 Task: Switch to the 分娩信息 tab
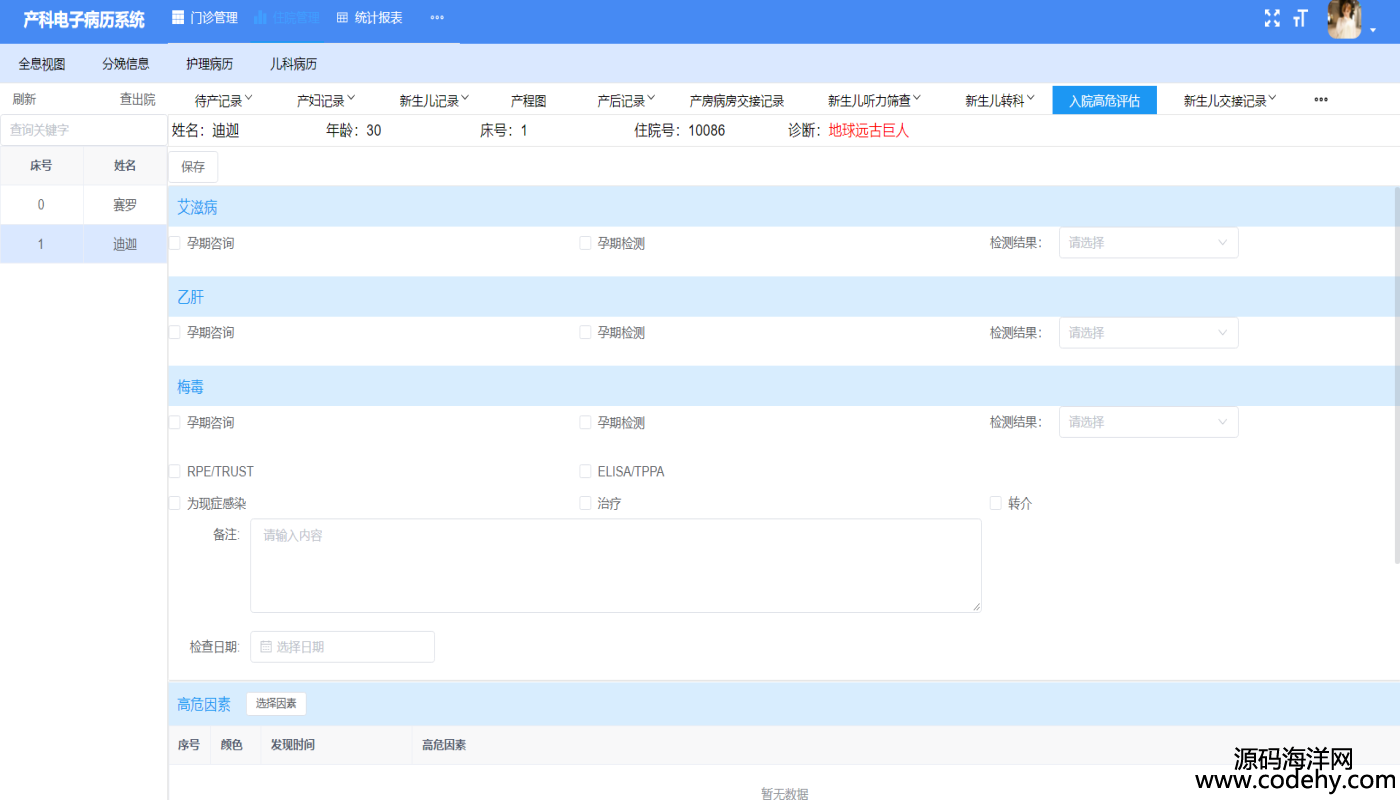[x=125, y=64]
